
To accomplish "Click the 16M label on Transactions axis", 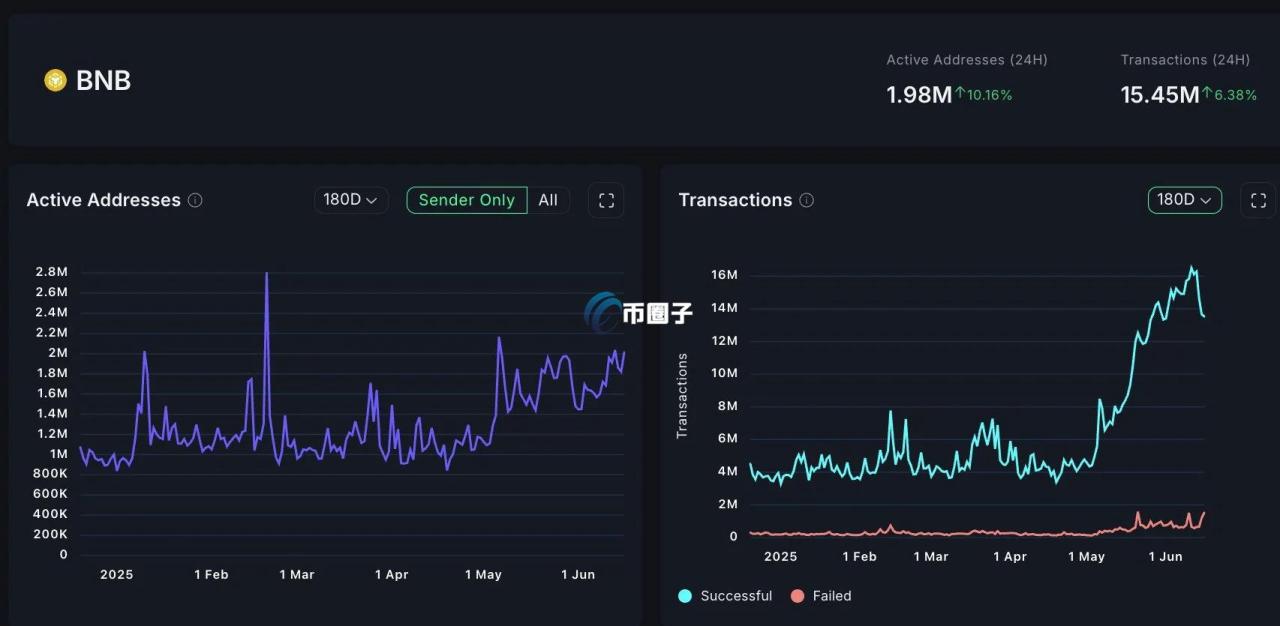I will 724,275.
